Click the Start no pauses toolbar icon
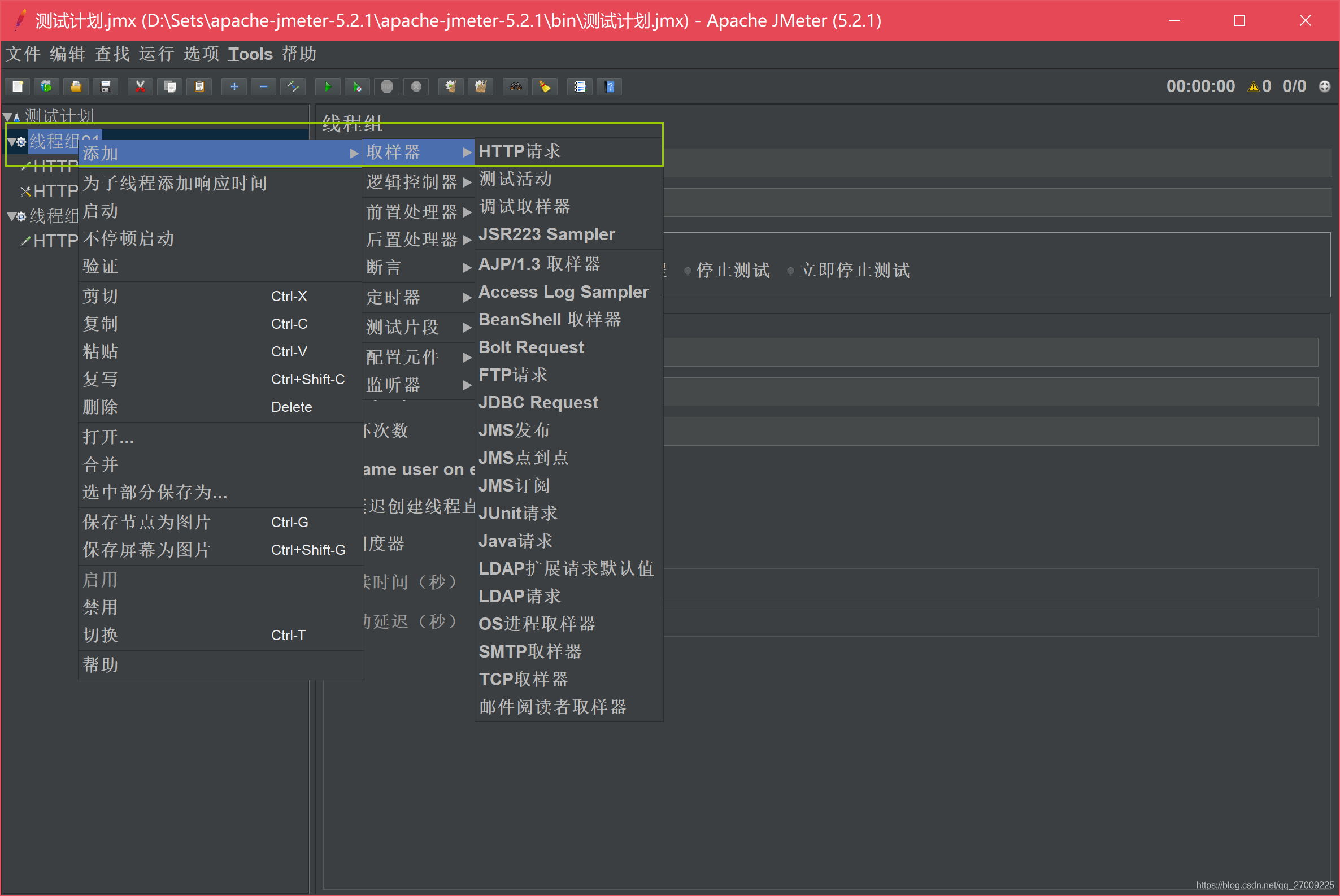Image resolution: width=1340 pixels, height=896 pixels. point(357,87)
